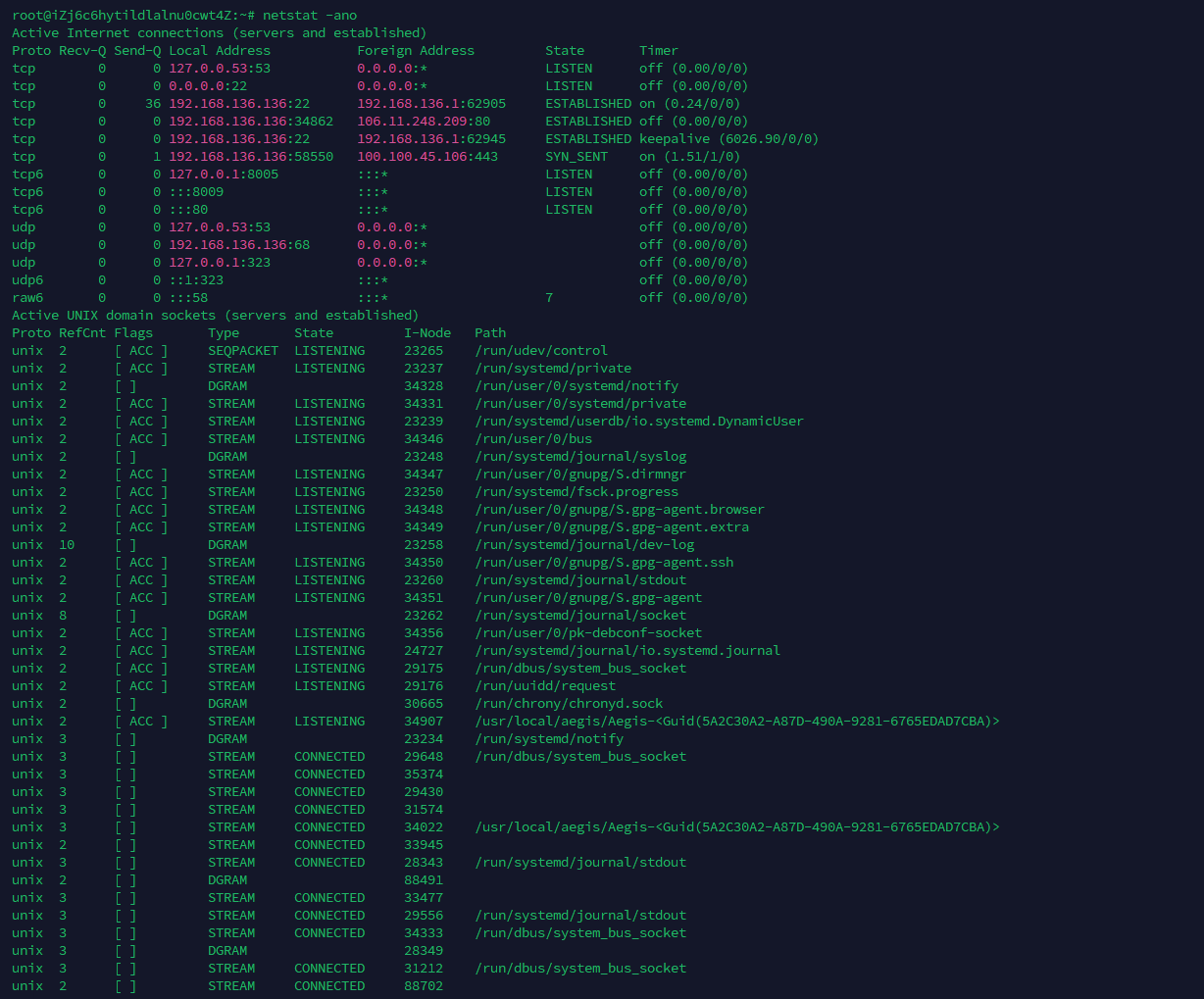Click the :::8009 tcp6 local address
This screenshot has width=1204, height=999.
click(x=196, y=192)
